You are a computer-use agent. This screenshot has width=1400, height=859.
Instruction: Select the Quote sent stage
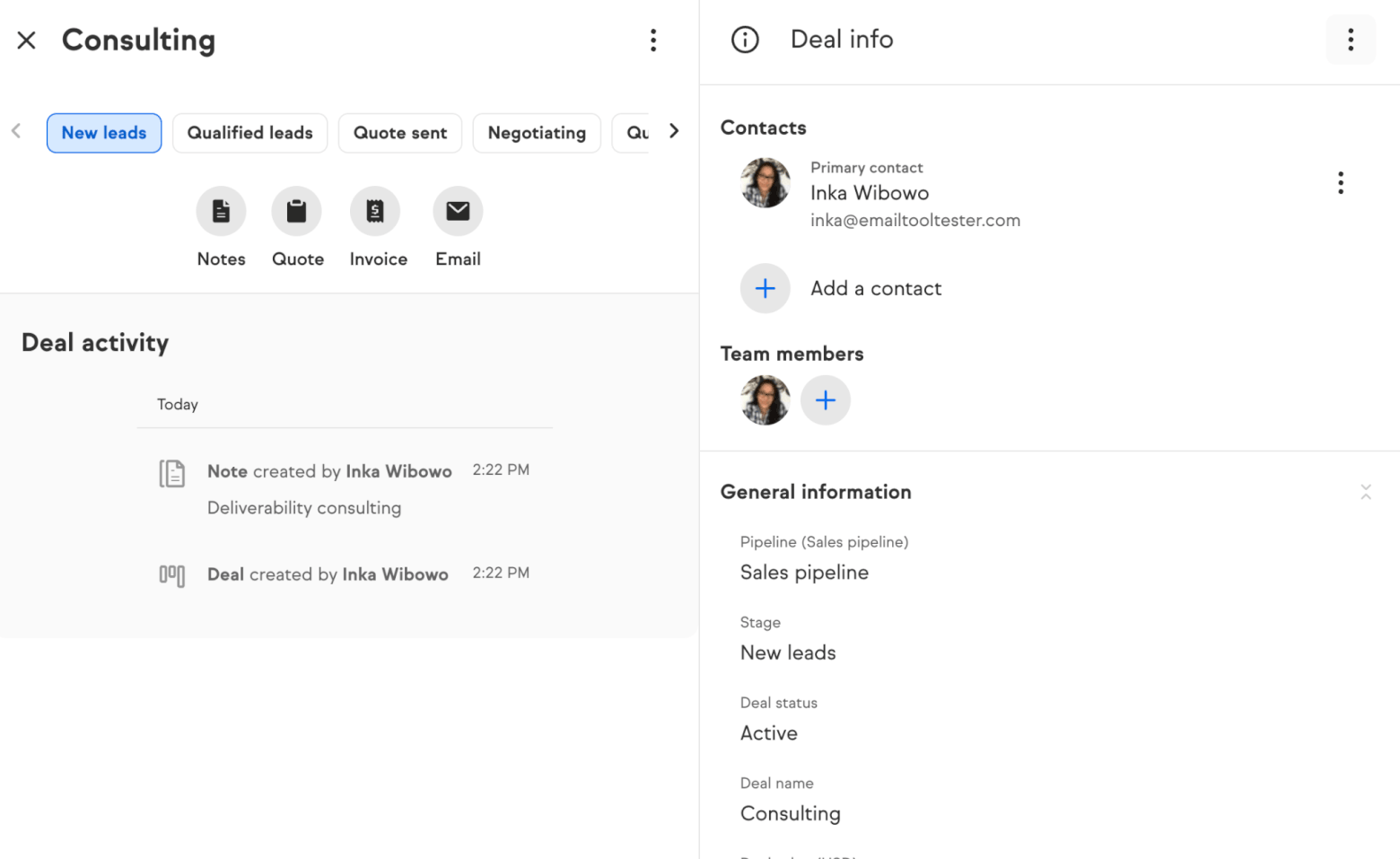(x=400, y=133)
